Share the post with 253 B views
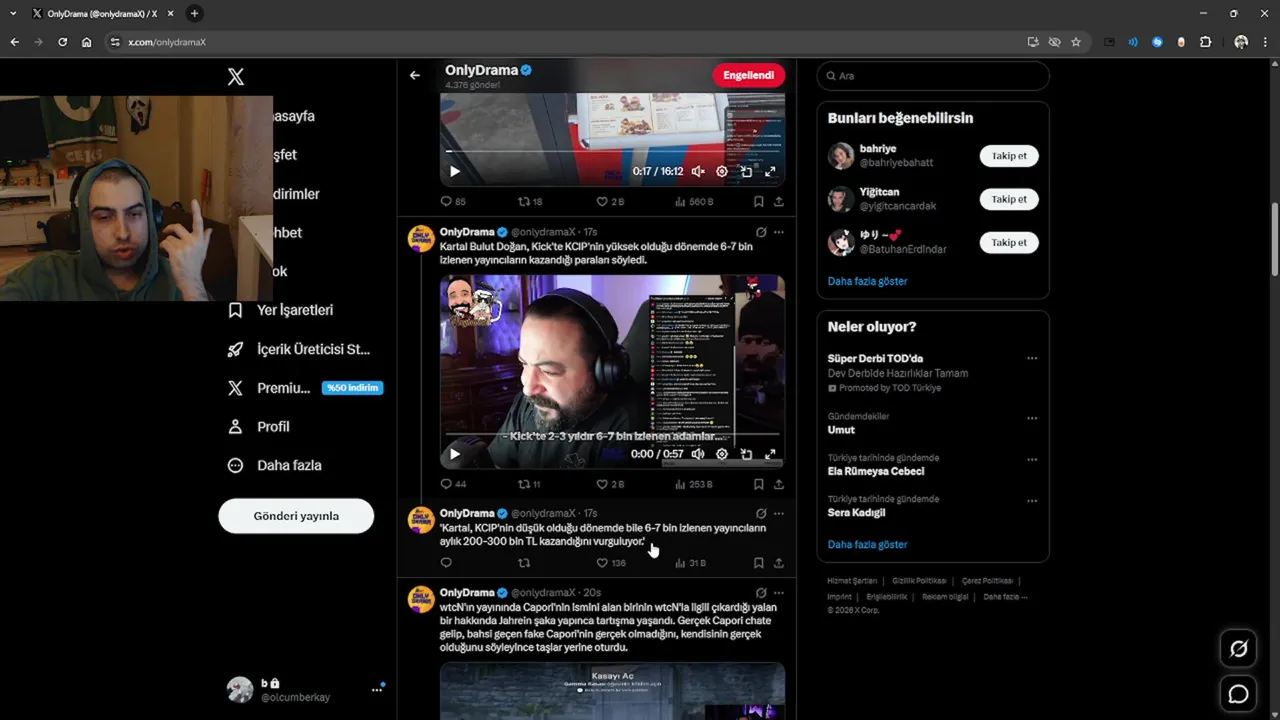The height and width of the screenshot is (720, 1280). coord(779,484)
